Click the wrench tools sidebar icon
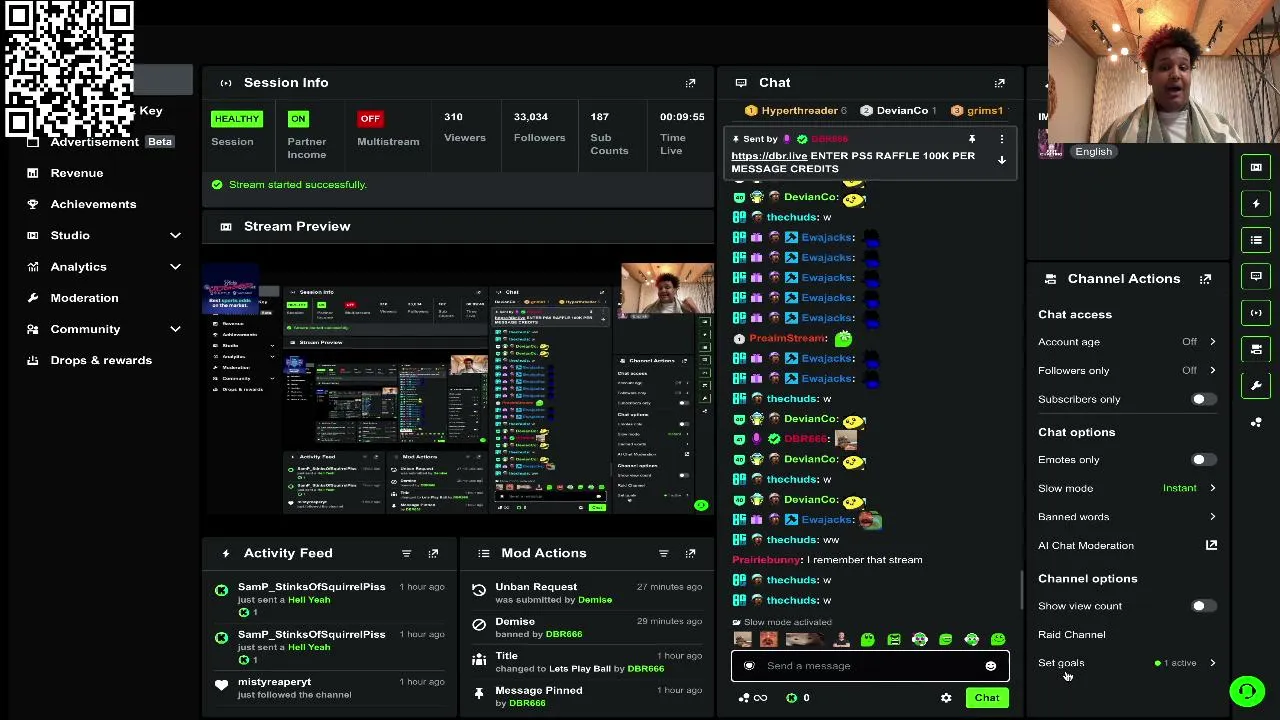 [1256, 385]
